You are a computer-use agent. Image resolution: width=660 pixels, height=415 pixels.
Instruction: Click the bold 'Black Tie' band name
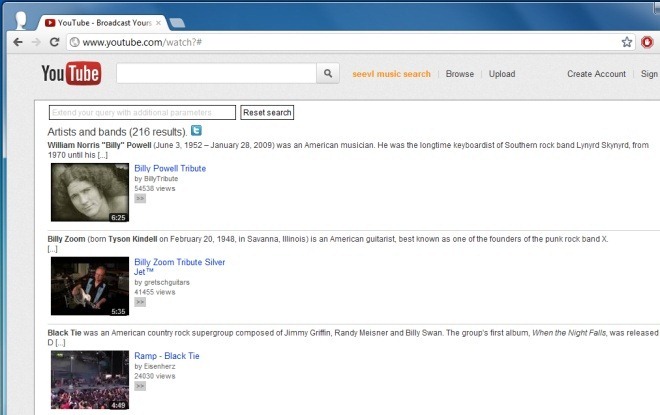click(64, 333)
